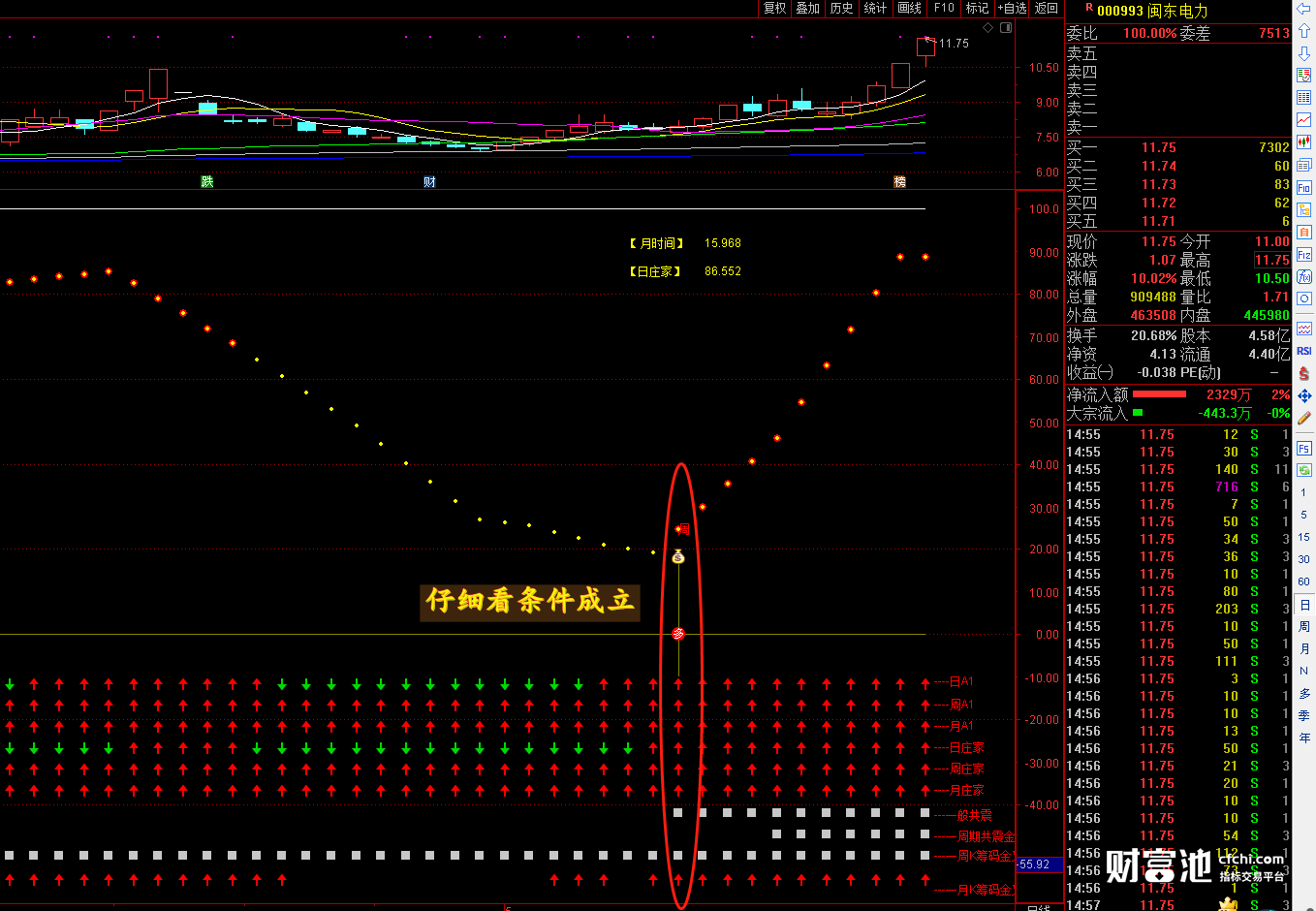Open the orange document icon

(1304, 233)
